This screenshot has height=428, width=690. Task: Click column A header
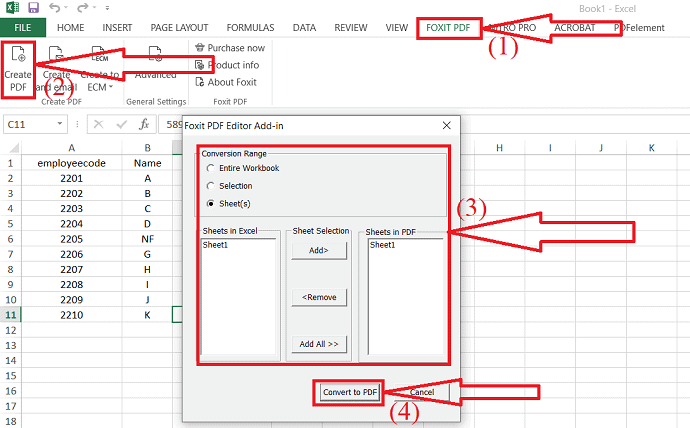[x=72, y=148]
